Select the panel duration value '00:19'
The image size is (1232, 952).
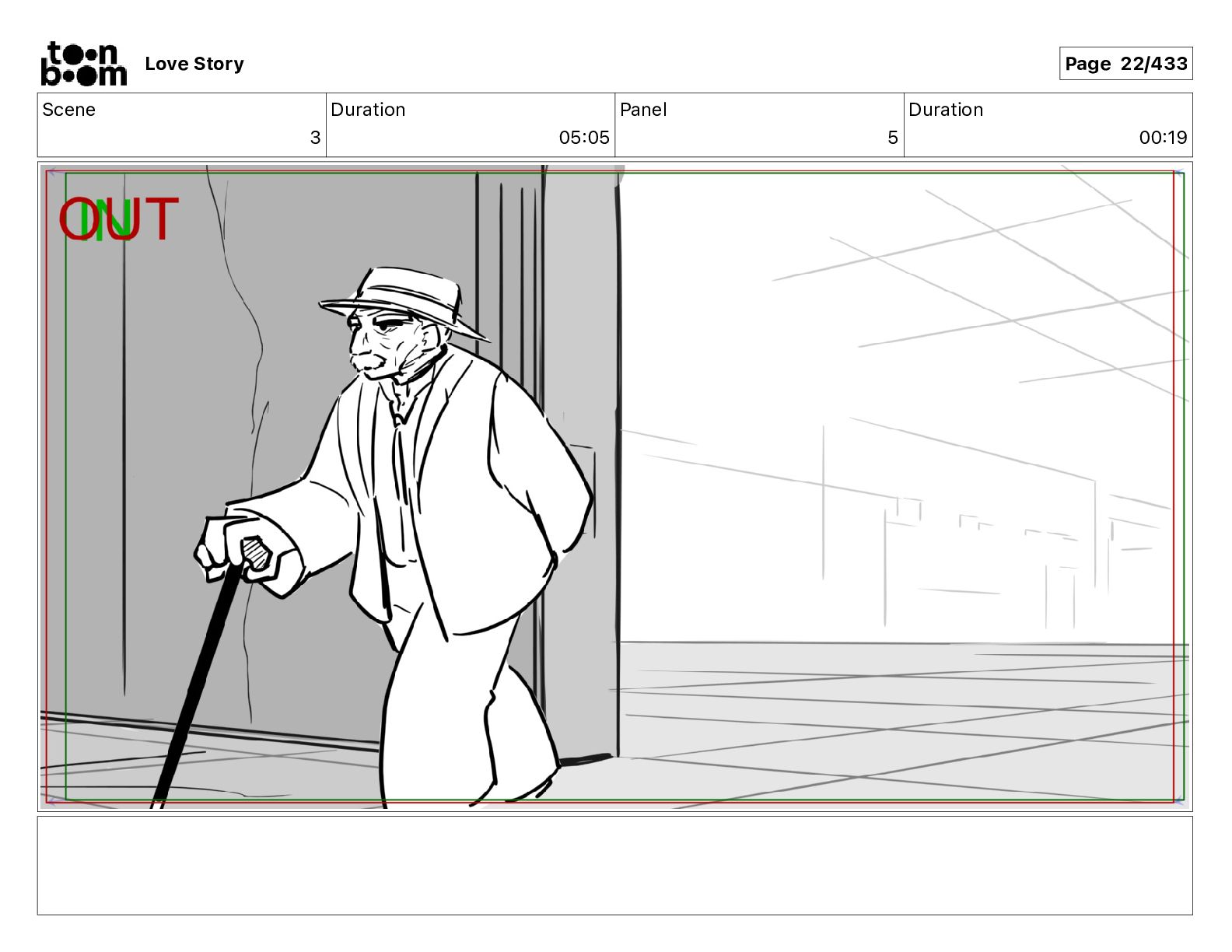tap(1163, 138)
